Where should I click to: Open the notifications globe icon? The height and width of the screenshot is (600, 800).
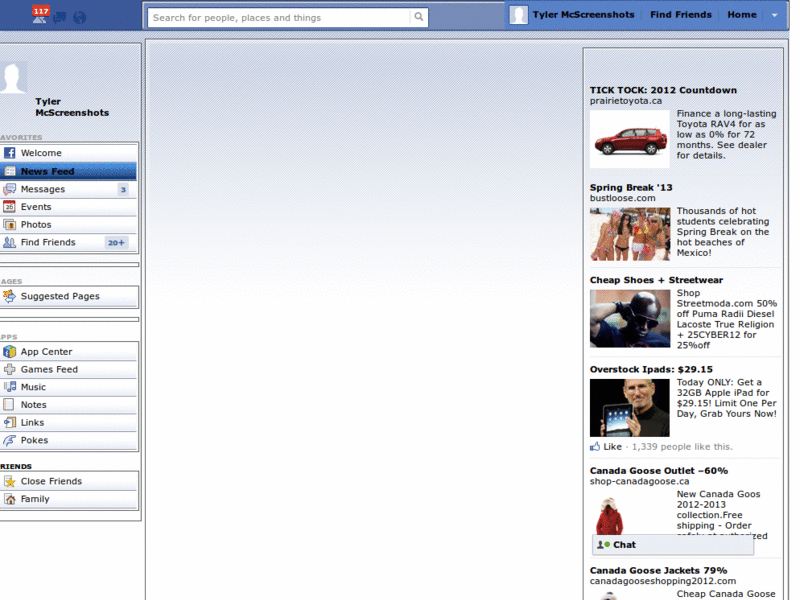click(x=79, y=18)
